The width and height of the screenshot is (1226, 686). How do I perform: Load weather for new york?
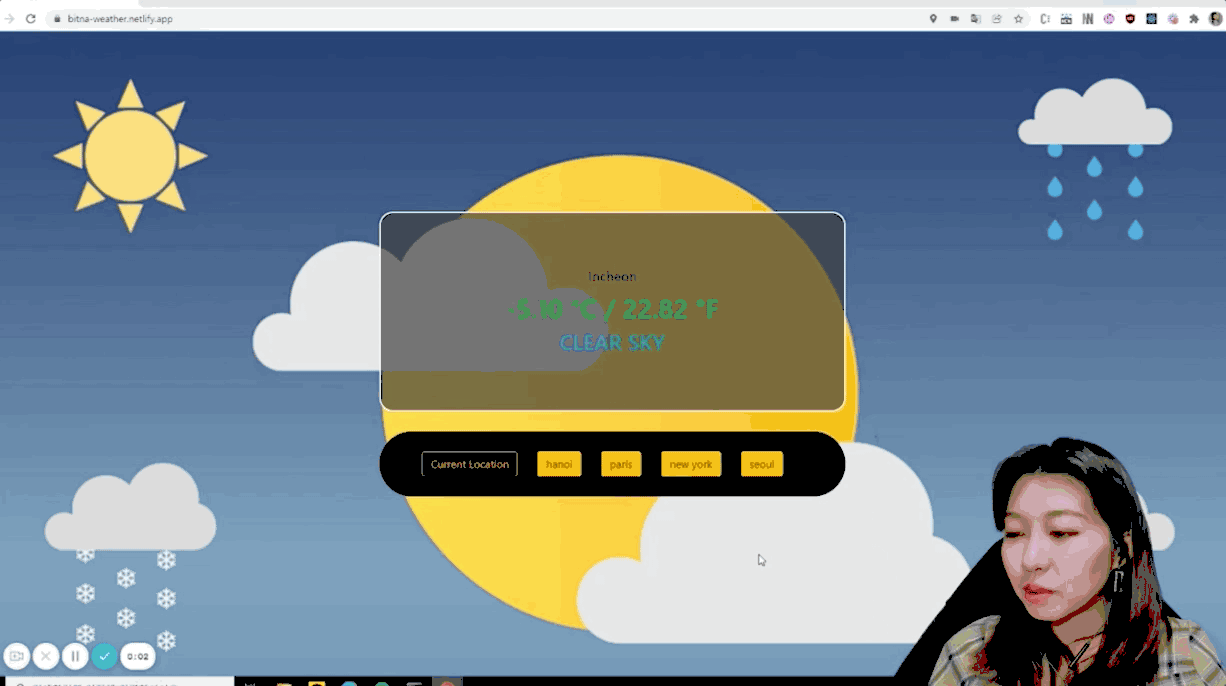(691, 464)
